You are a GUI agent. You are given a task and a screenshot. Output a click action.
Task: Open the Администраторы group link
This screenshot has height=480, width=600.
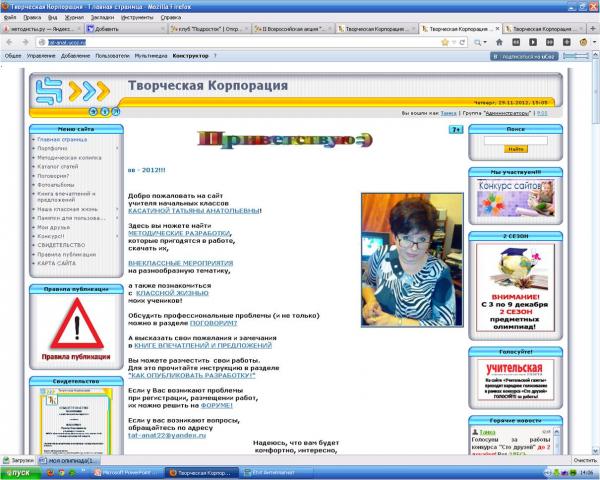point(508,113)
